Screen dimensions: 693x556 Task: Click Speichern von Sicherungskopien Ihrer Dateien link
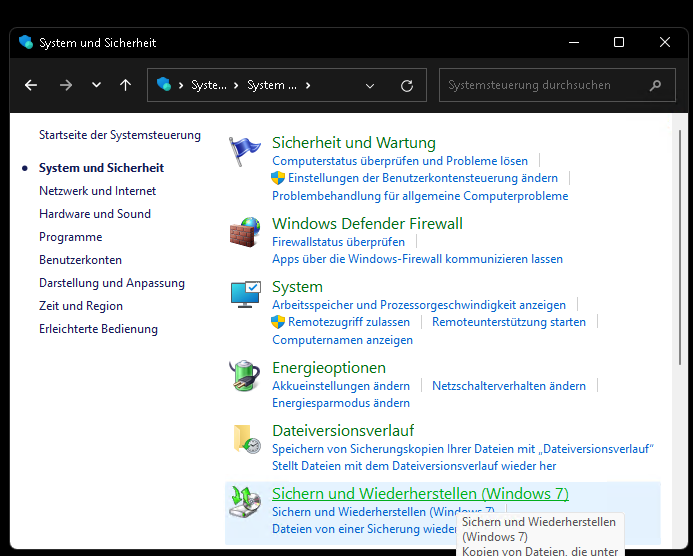pyautogui.click(x=463, y=449)
